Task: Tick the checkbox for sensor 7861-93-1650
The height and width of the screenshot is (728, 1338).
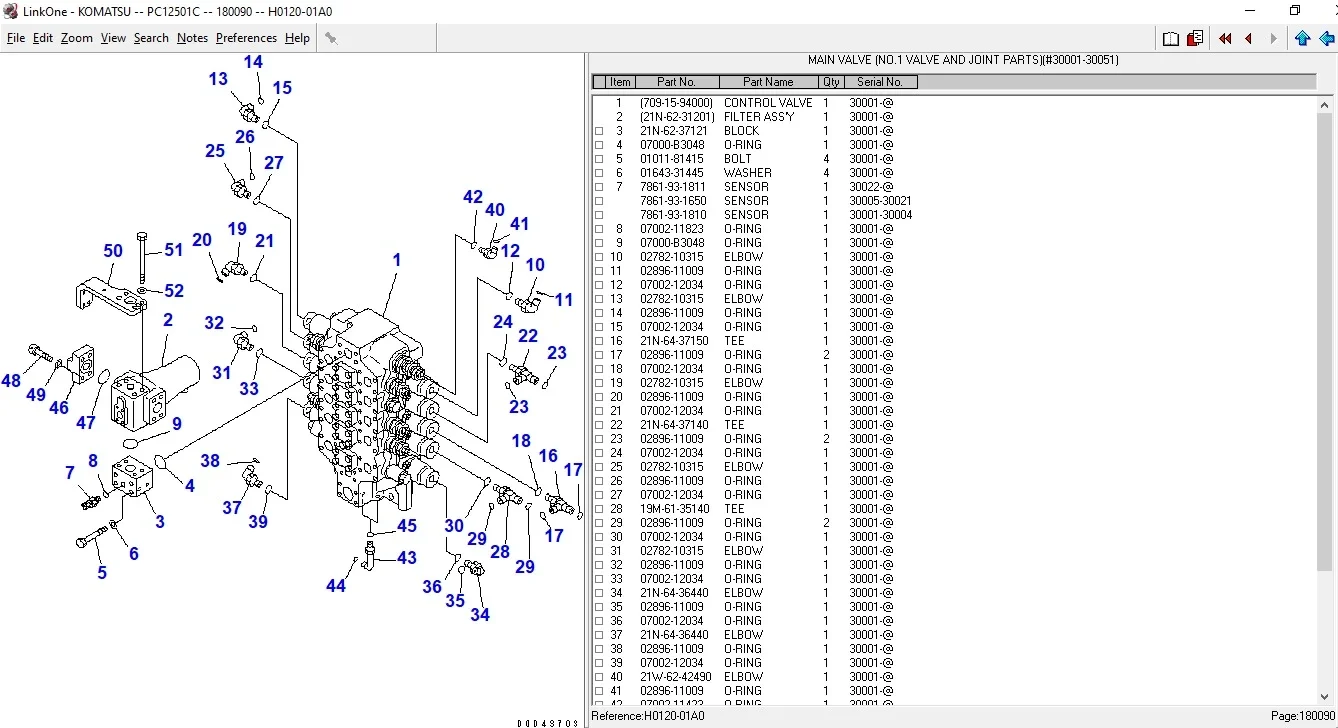Action: click(x=600, y=201)
